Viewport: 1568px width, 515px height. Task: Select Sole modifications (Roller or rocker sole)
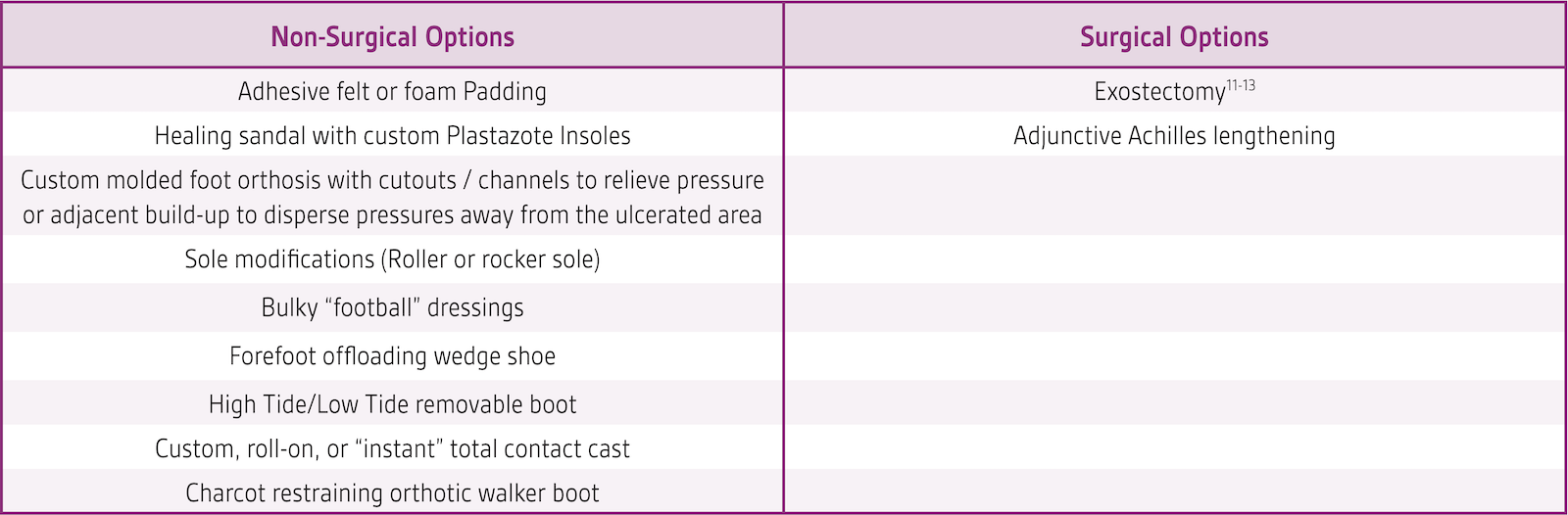pyautogui.click(x=392, y=259)
